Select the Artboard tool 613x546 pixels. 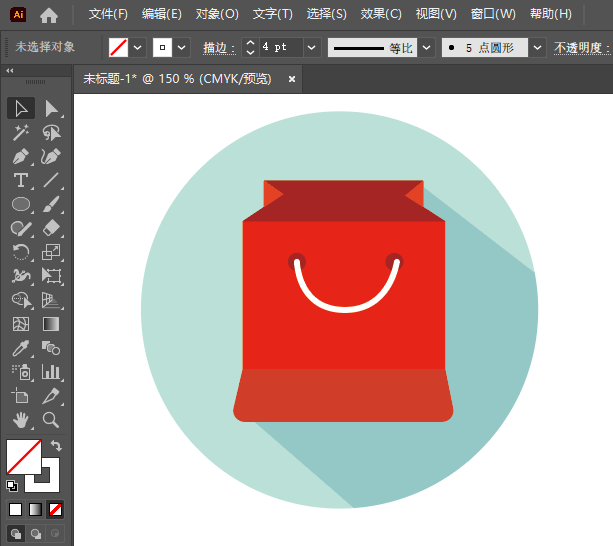click(21, 396)
